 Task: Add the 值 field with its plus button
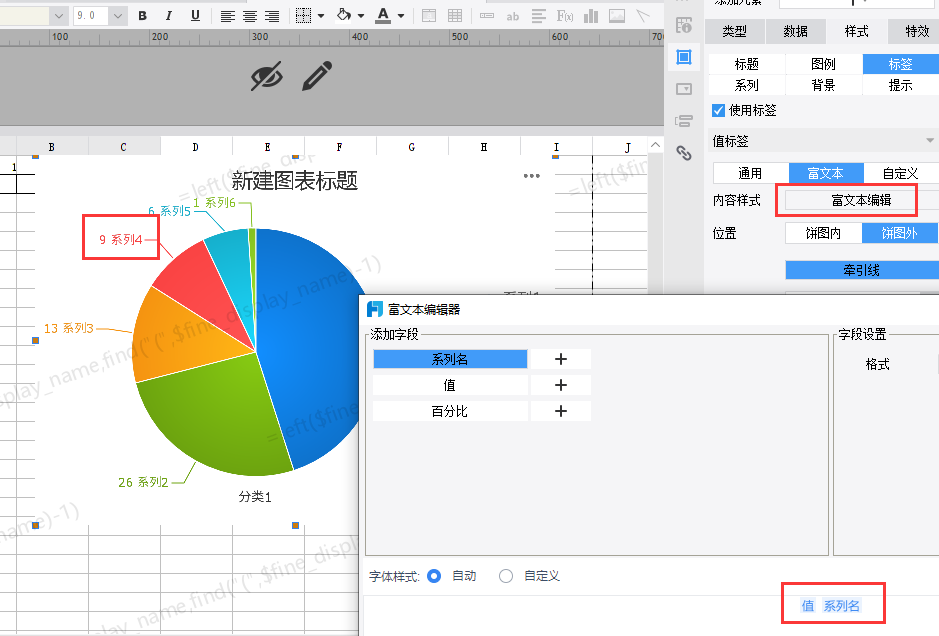coord(561,385)
